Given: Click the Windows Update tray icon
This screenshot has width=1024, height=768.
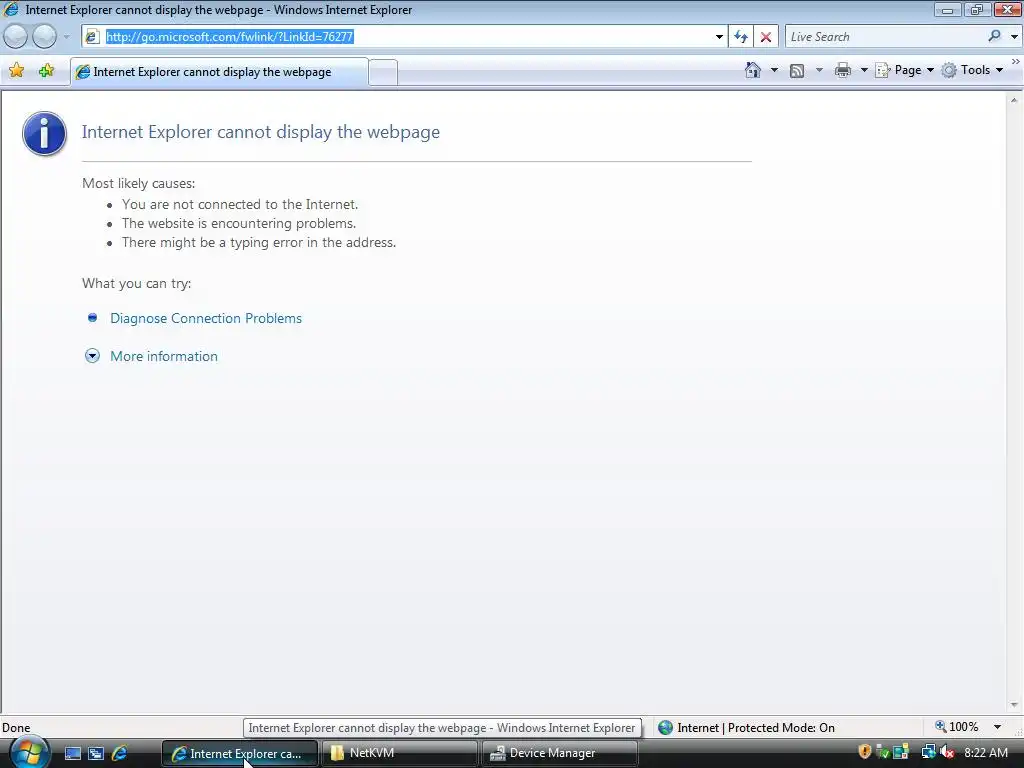Looking at the screenshot, I should point(901,752).
